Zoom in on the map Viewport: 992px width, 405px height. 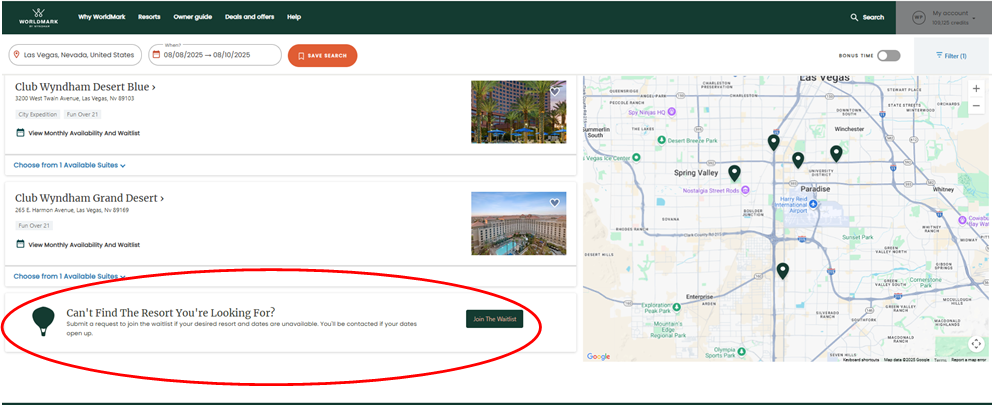click(x=976, y=89)
